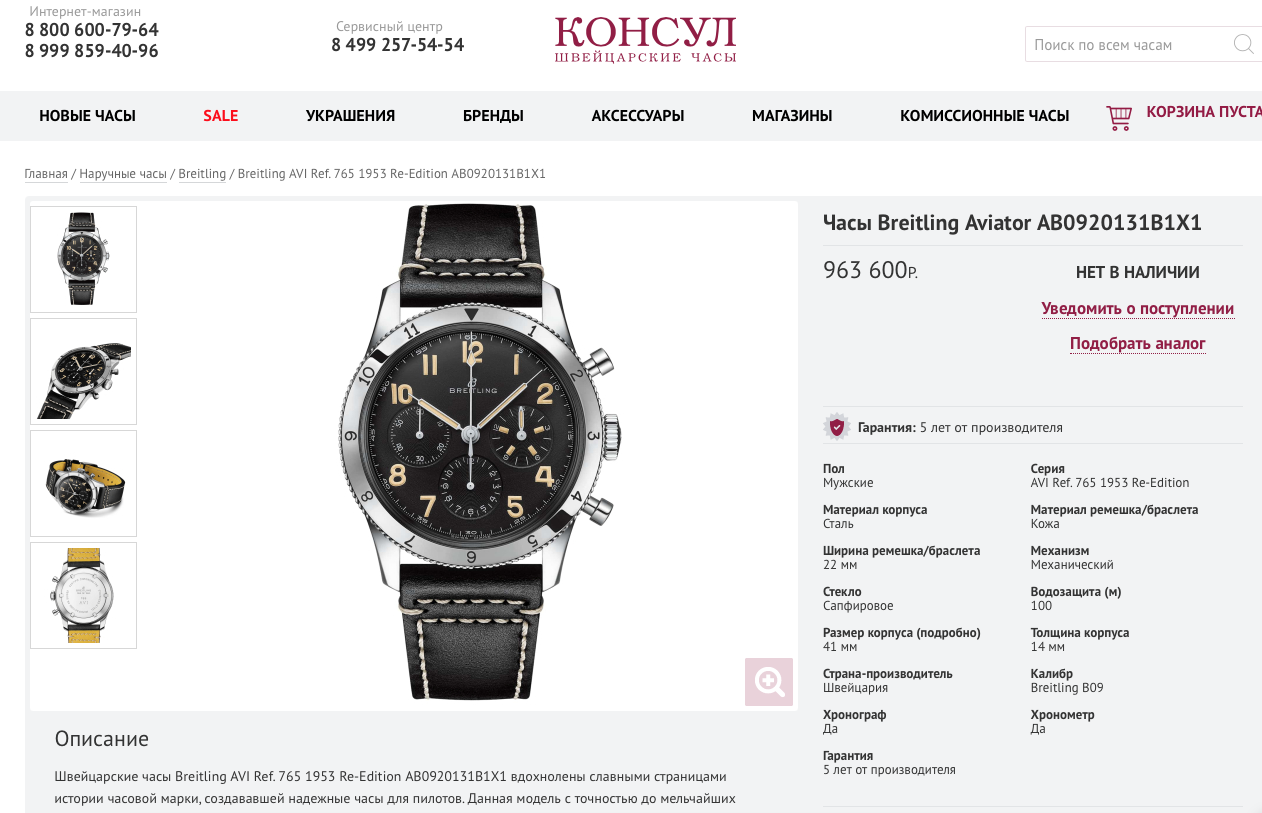1262x813 pixels.
Task: Open the SALE menu item
Action: point(220,116)
